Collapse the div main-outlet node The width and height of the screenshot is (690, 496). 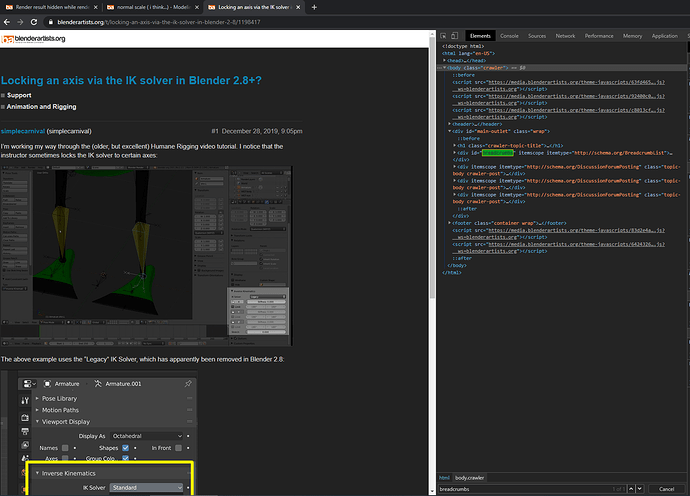tap(449, 131)
